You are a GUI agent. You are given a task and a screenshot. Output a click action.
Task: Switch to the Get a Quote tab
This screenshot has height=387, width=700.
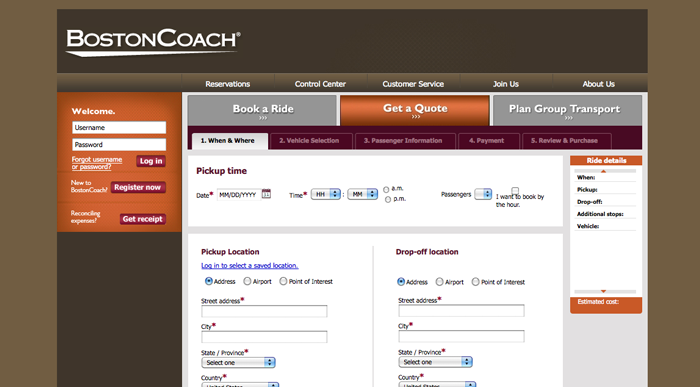click(x=415, y=110)
